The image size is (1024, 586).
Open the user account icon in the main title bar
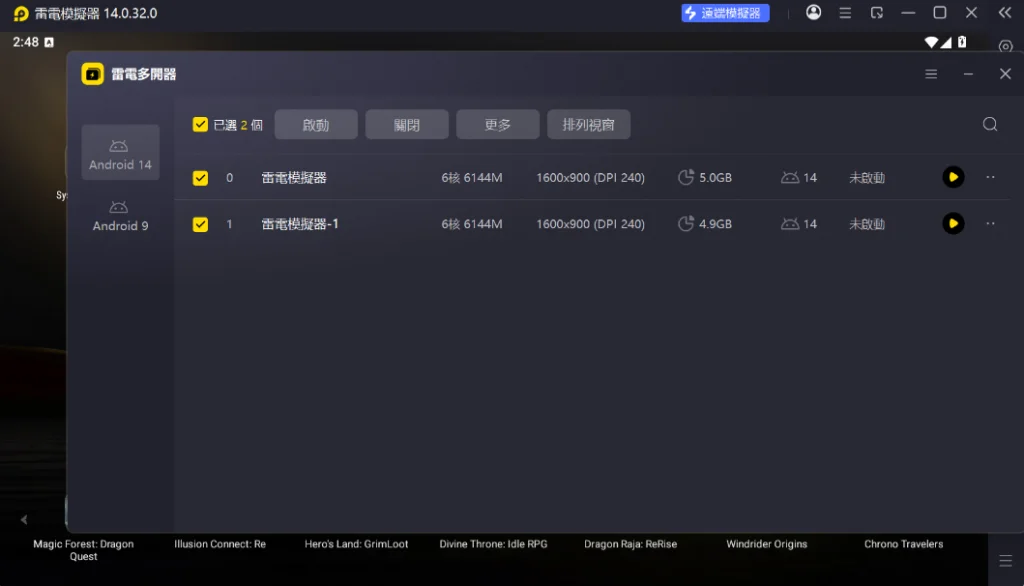(813, 12)
